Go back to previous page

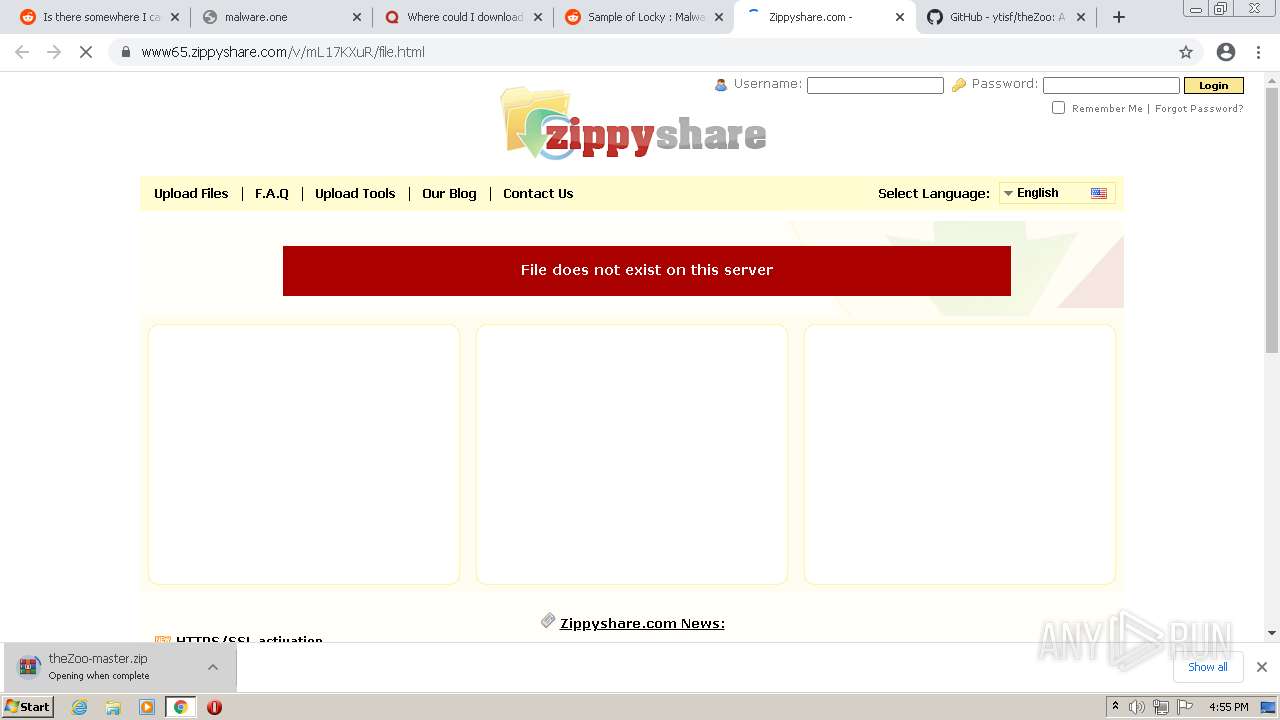click(22, 52)
